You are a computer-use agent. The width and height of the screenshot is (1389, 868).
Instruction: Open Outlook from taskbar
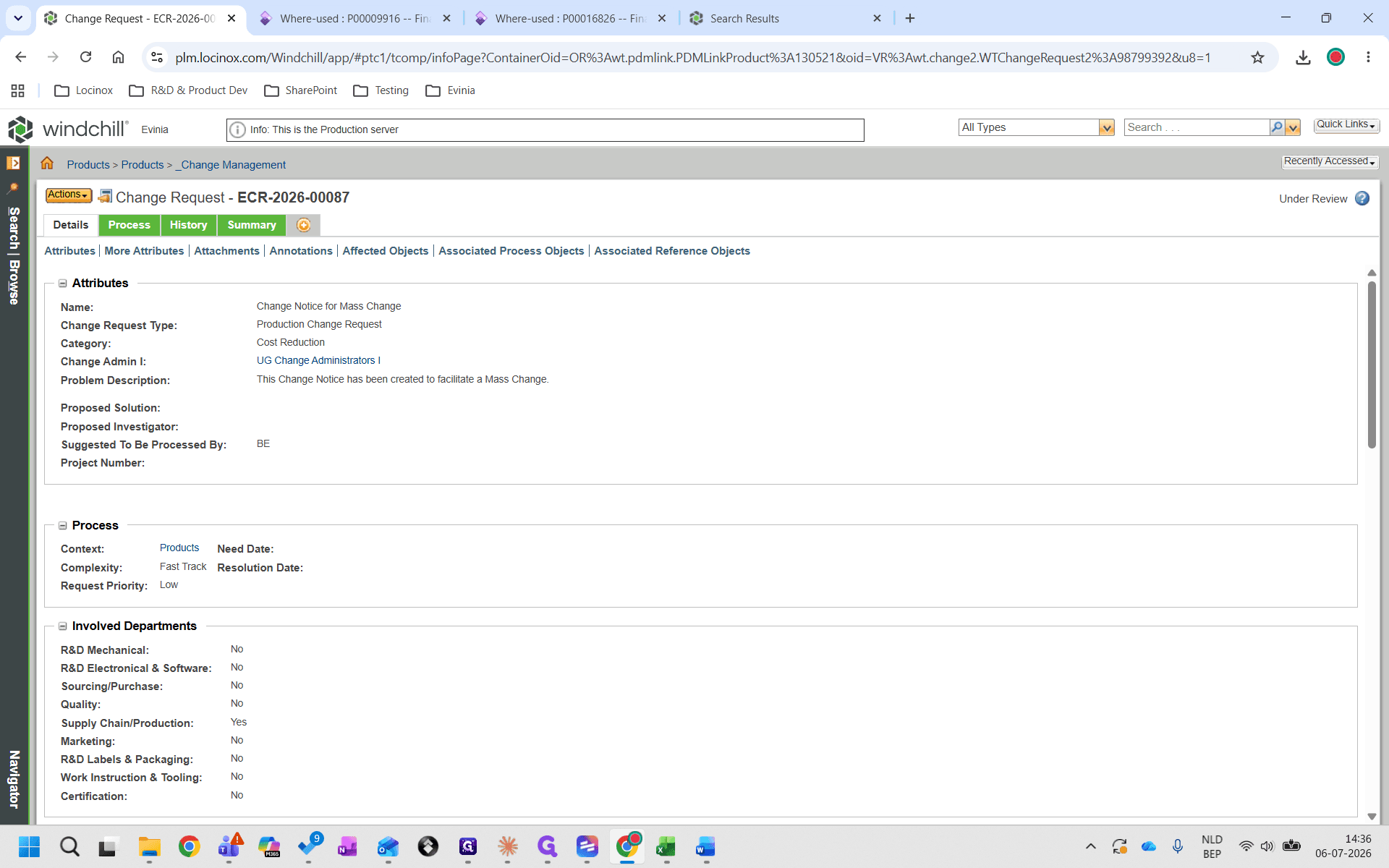[388, 846]
